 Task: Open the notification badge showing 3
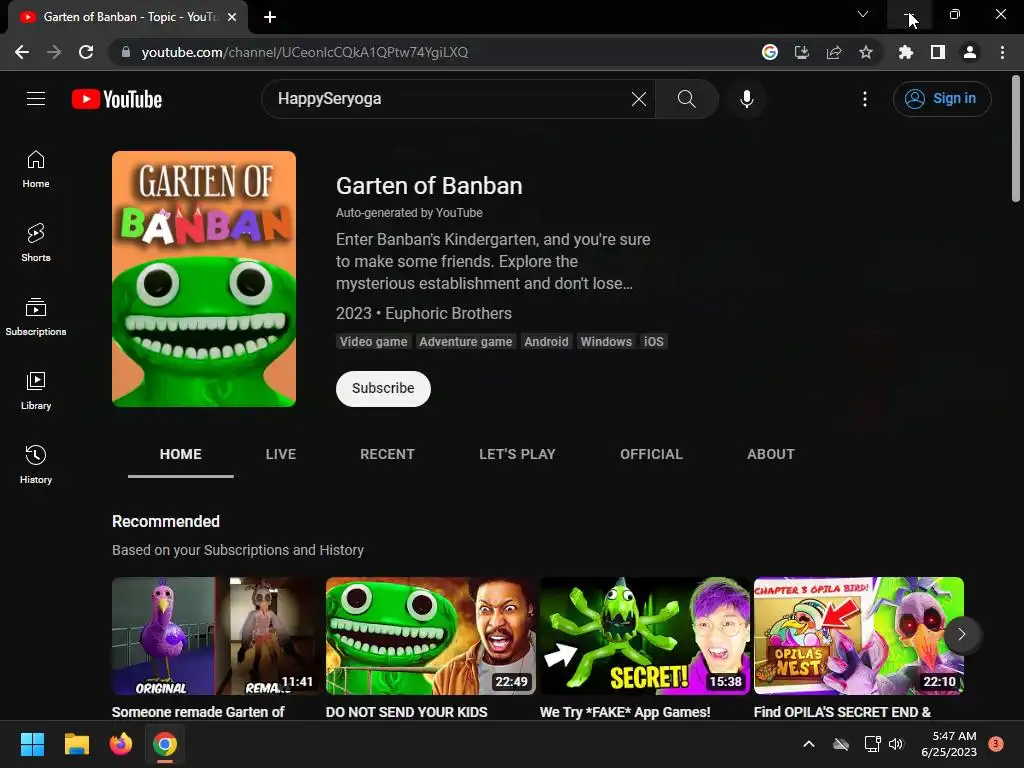(996, 744)
